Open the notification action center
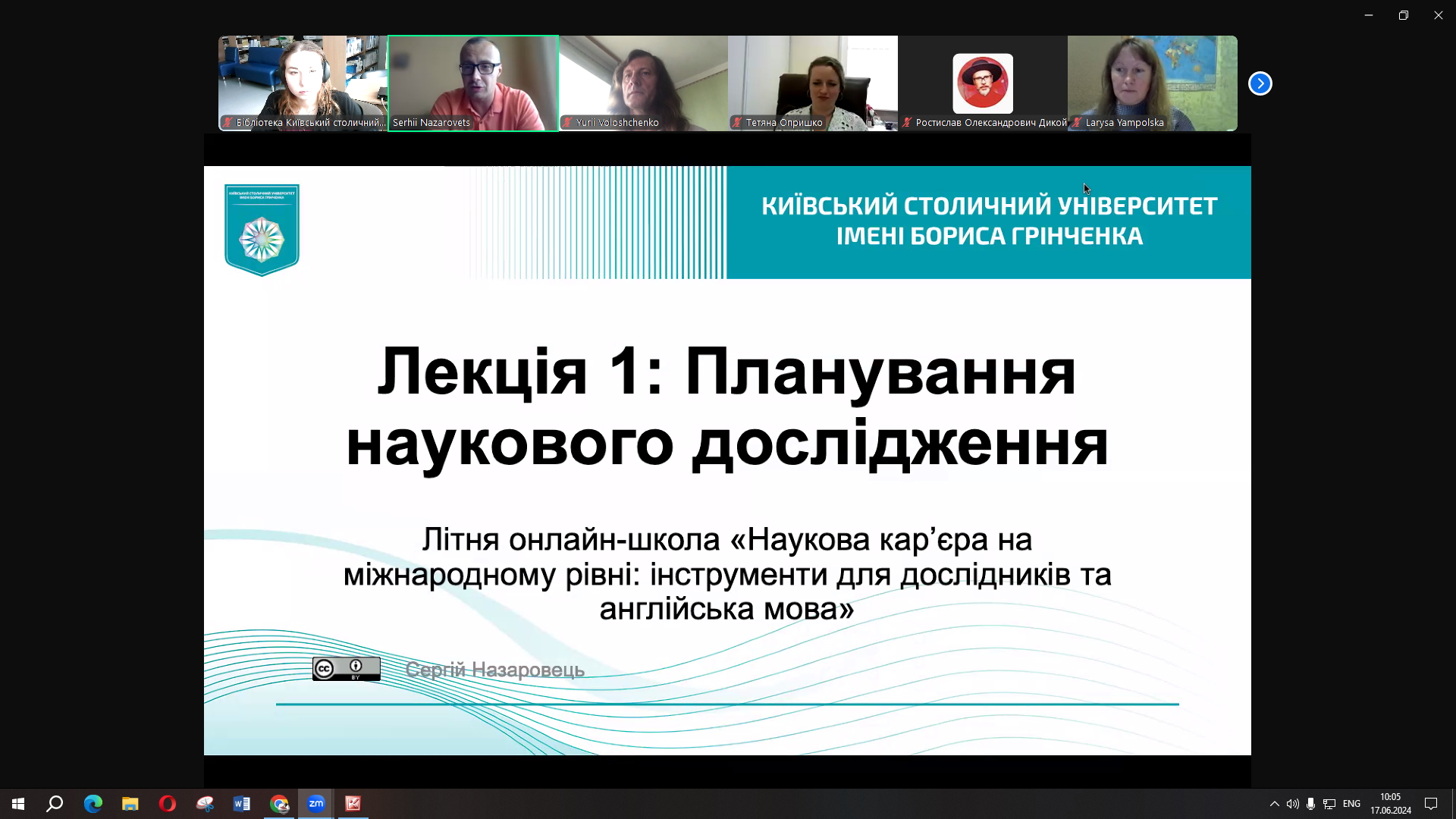 (x=1431, y=803)
